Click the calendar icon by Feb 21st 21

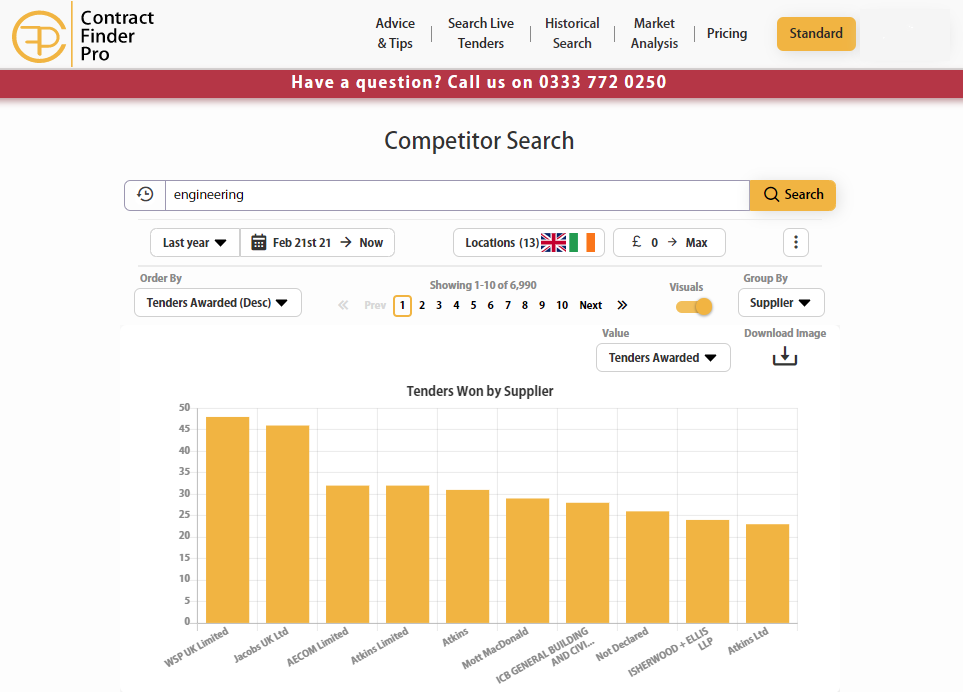coord(259,243)
